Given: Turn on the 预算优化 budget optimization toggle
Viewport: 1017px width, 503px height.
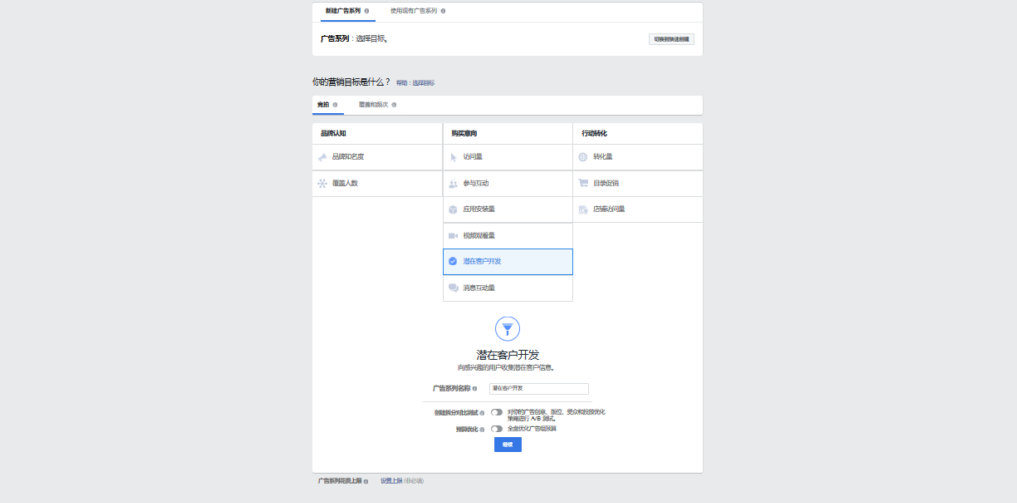Looking at the screenshot, I should tap(497, 428).
